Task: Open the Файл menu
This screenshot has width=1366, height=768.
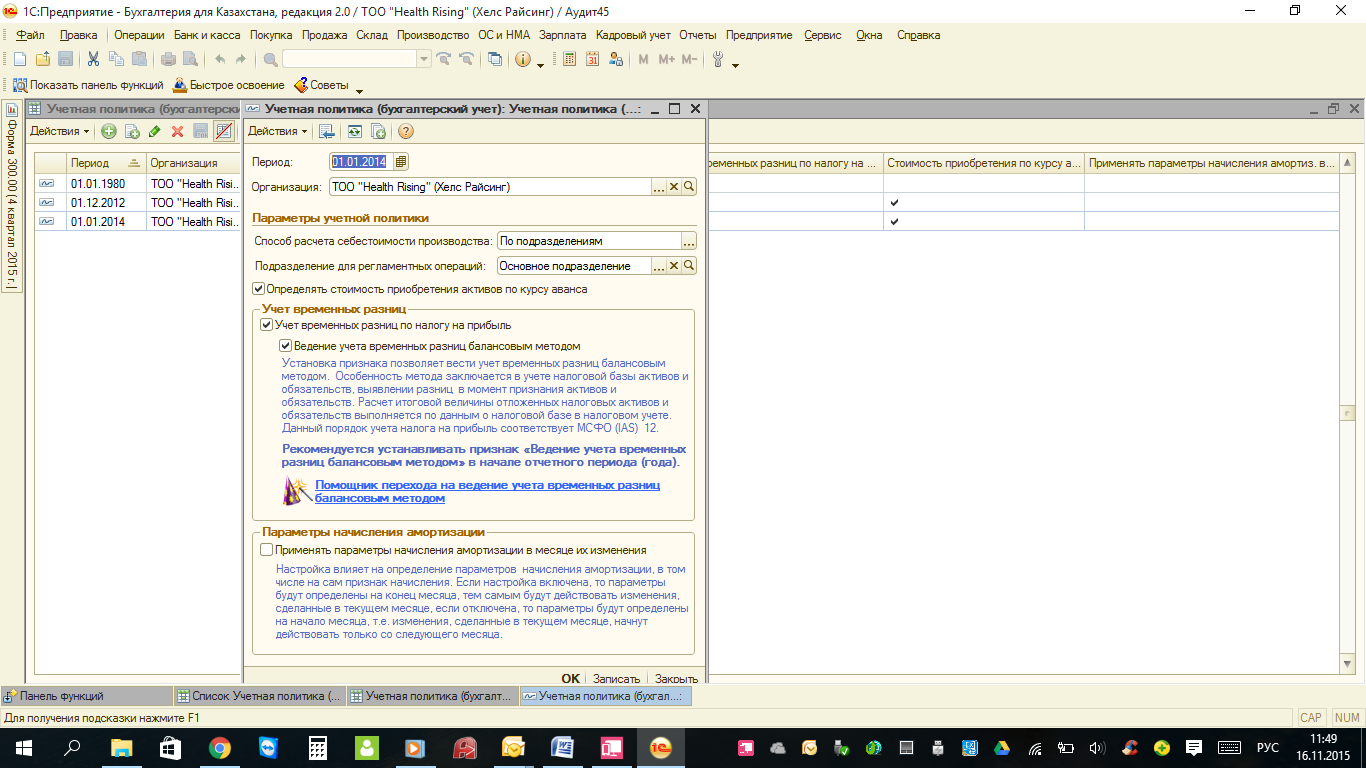Action: [x=30, y=35]
